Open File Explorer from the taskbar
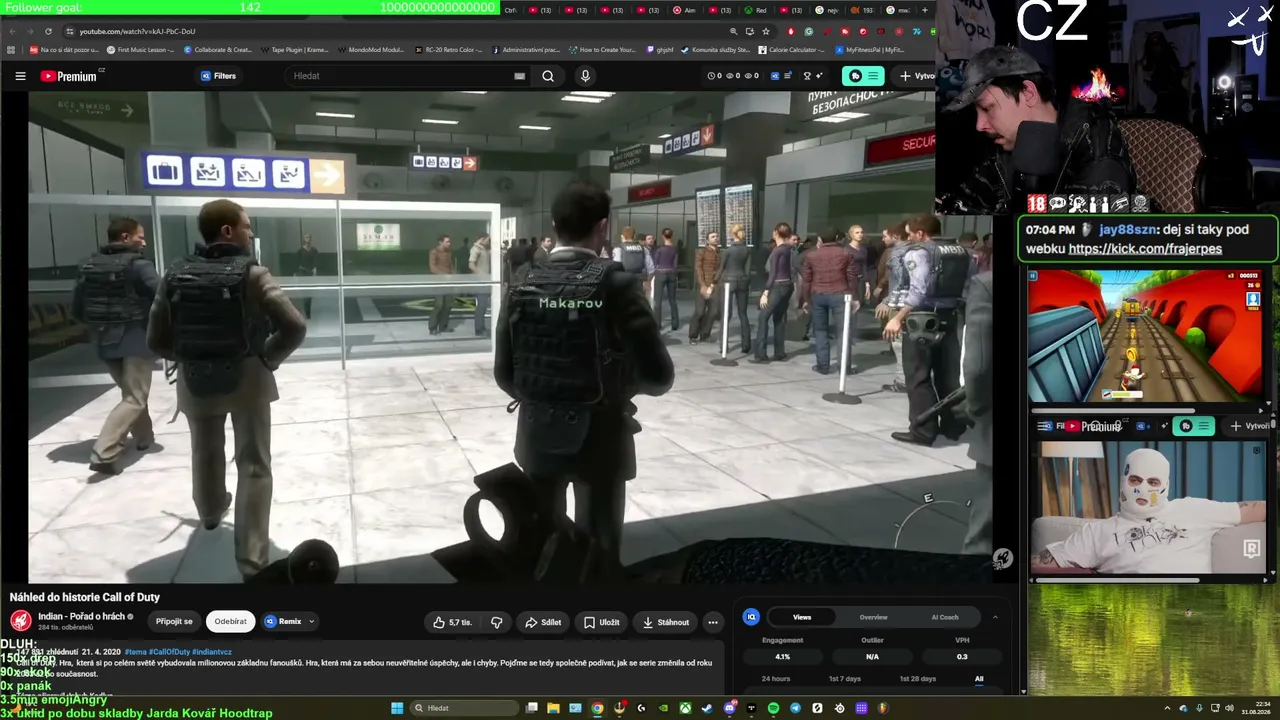 [x=553, y=708]
